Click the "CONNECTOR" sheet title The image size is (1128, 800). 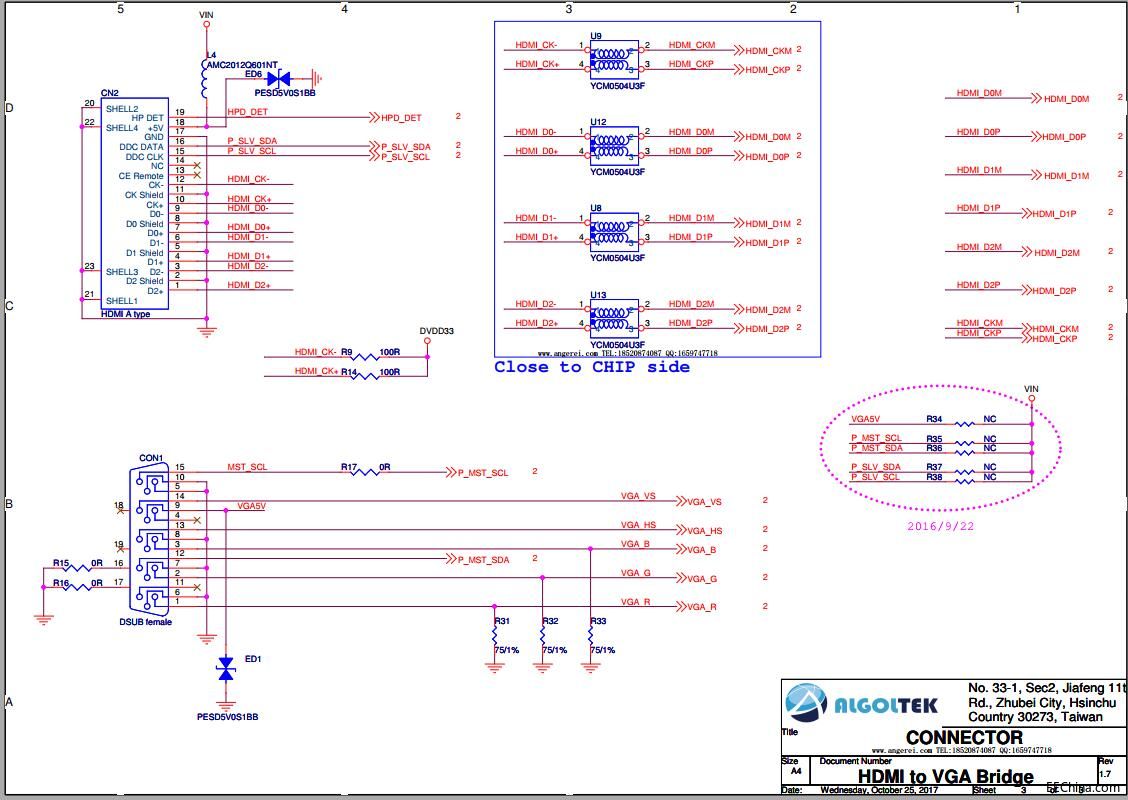964,737
